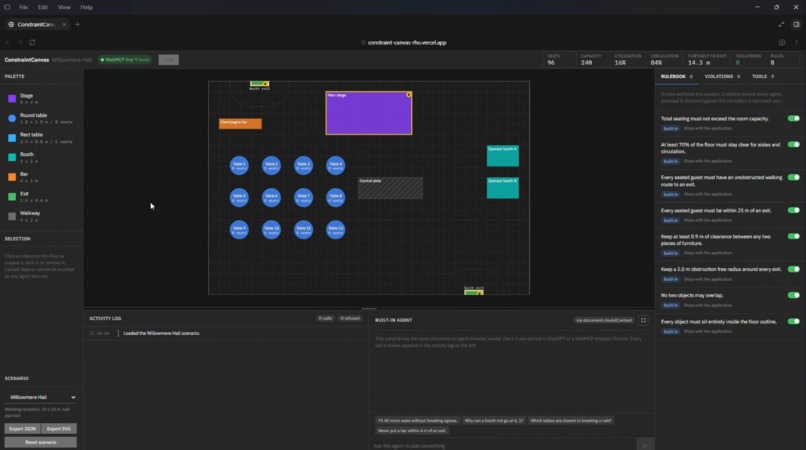This screenshot has height=450, width=806.
Task: Toggle the 0.9 m clearance rule
Action: (793, 237)
